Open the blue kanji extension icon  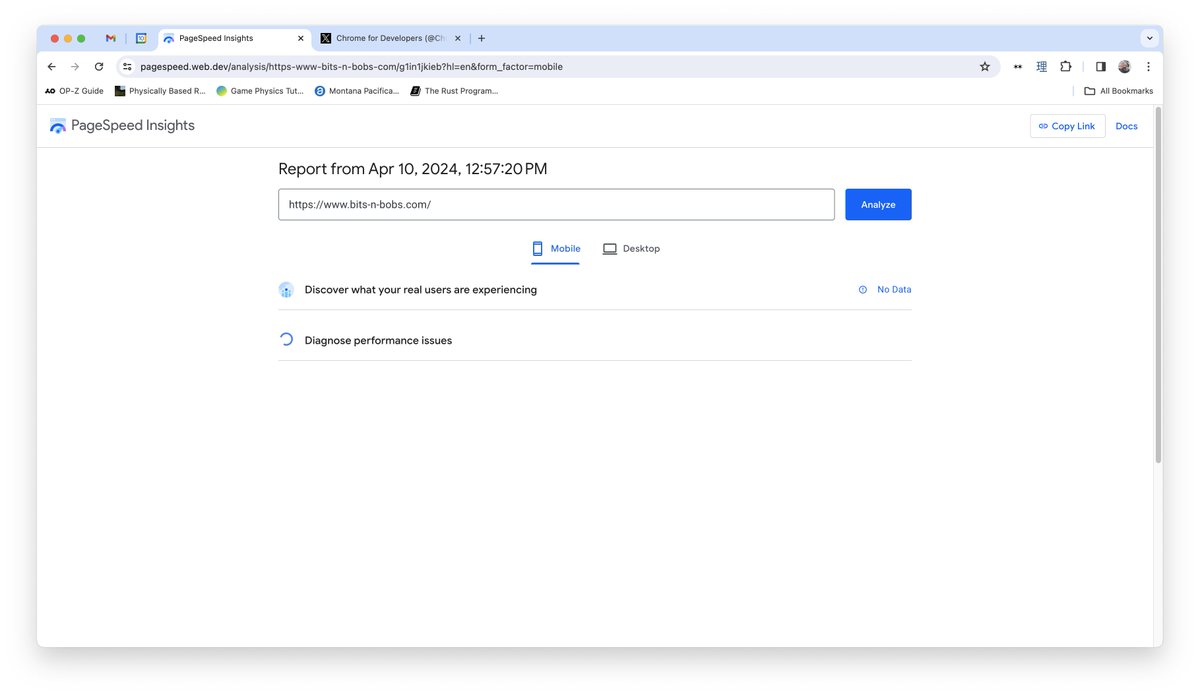tap(1041, 67)
